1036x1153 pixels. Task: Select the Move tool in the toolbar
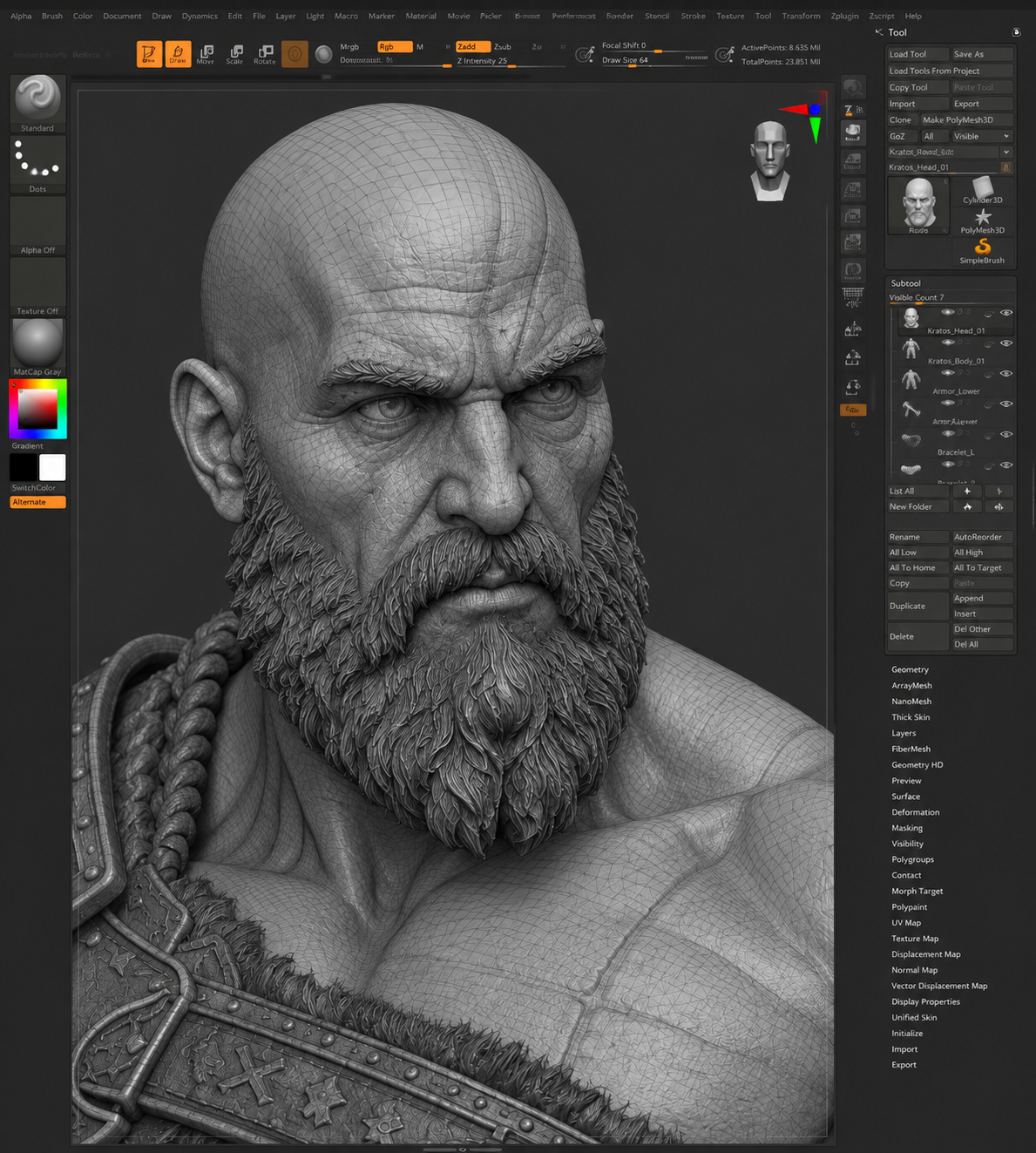tap(206, 54)
